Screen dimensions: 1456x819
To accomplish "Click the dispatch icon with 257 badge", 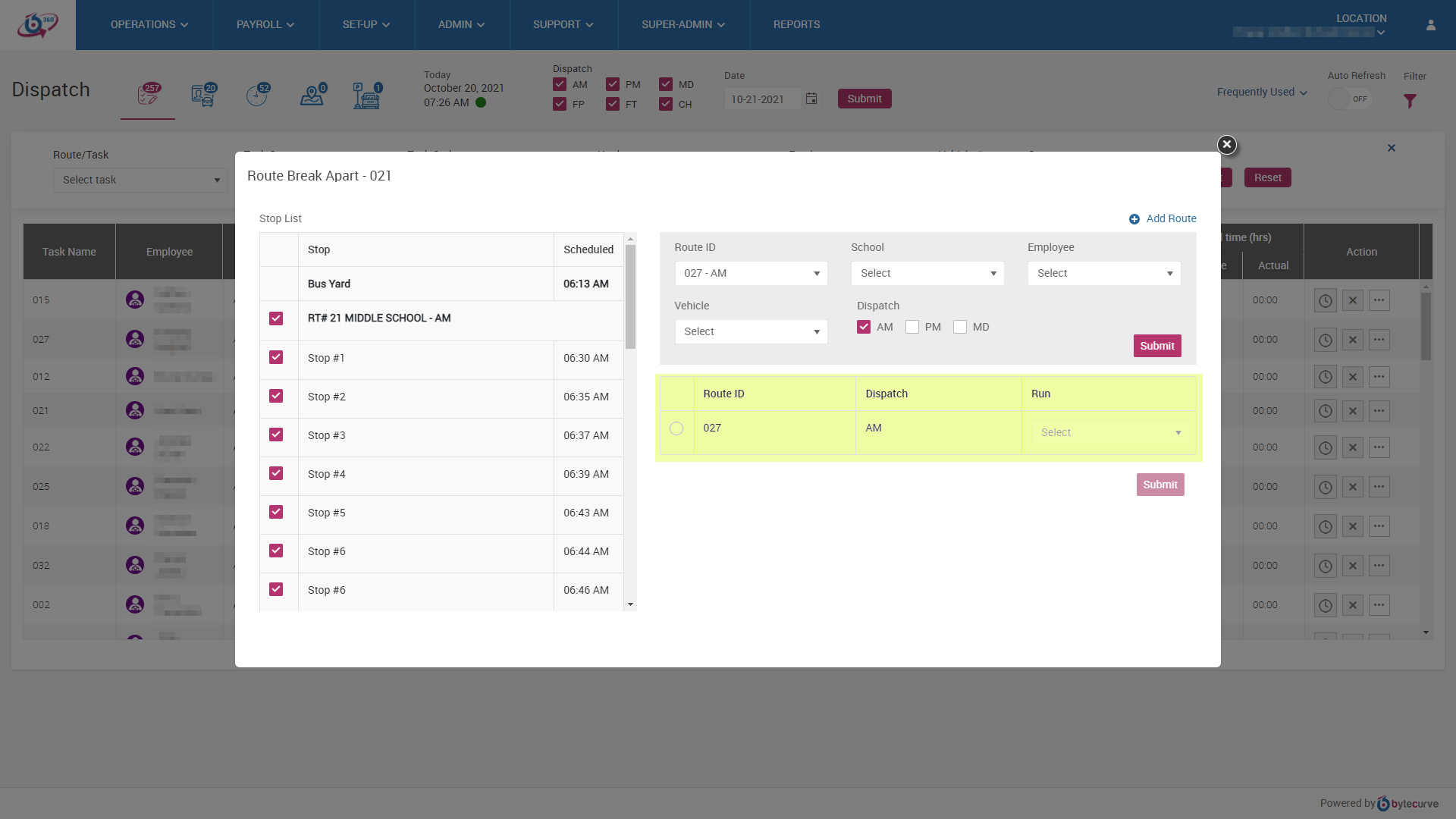I will click(x=149, y=96).
